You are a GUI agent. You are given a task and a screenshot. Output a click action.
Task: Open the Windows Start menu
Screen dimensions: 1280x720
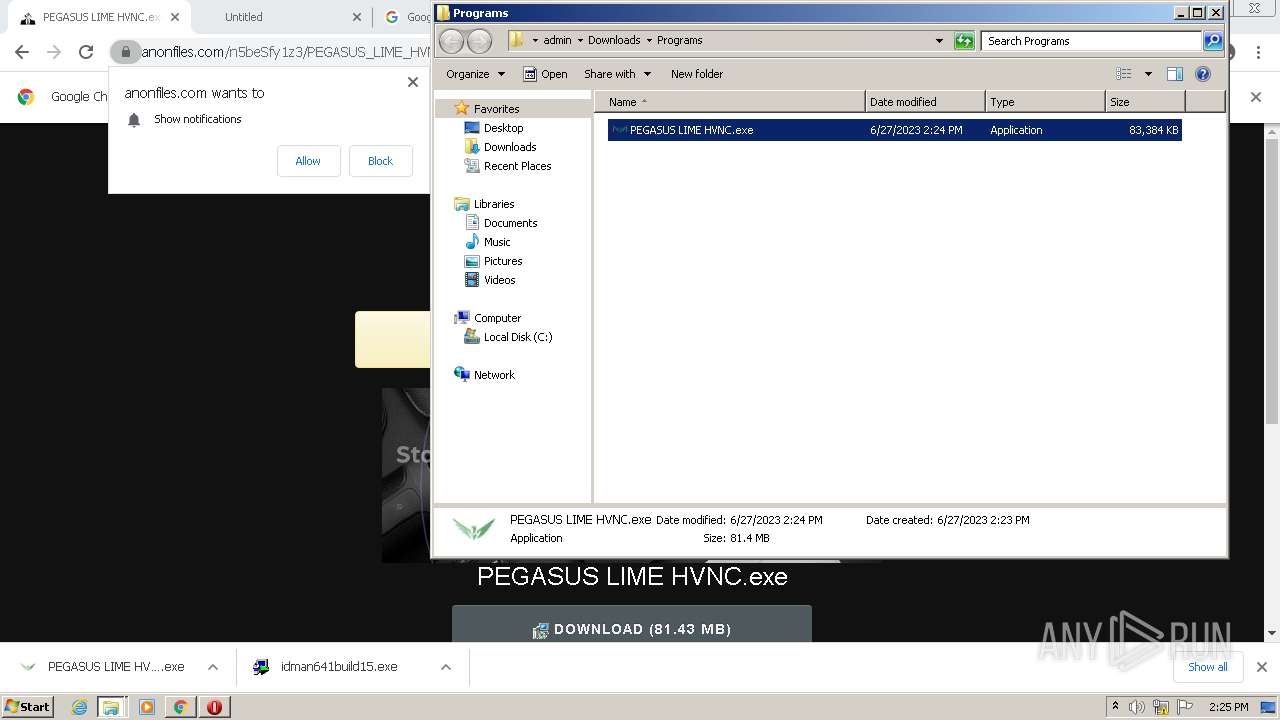pos(27,706)
